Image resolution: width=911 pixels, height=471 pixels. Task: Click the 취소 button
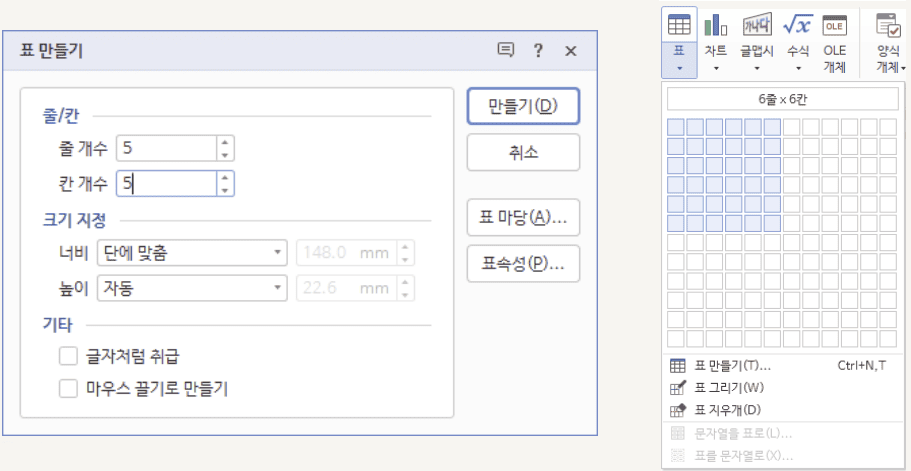pos(523,152)
